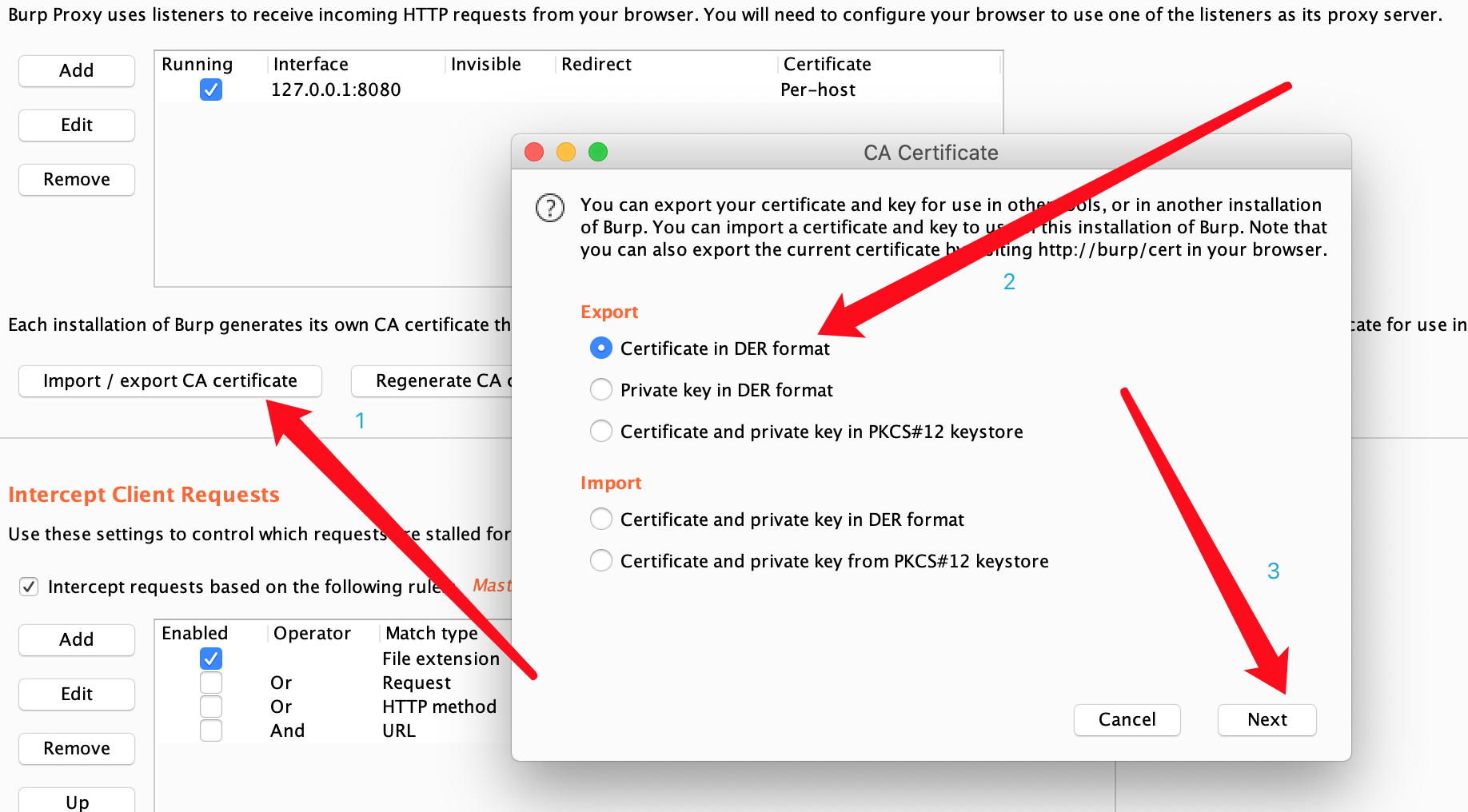Move the intercept rule Up
This screenshot has height=812, width=1468.
point(77,800)
